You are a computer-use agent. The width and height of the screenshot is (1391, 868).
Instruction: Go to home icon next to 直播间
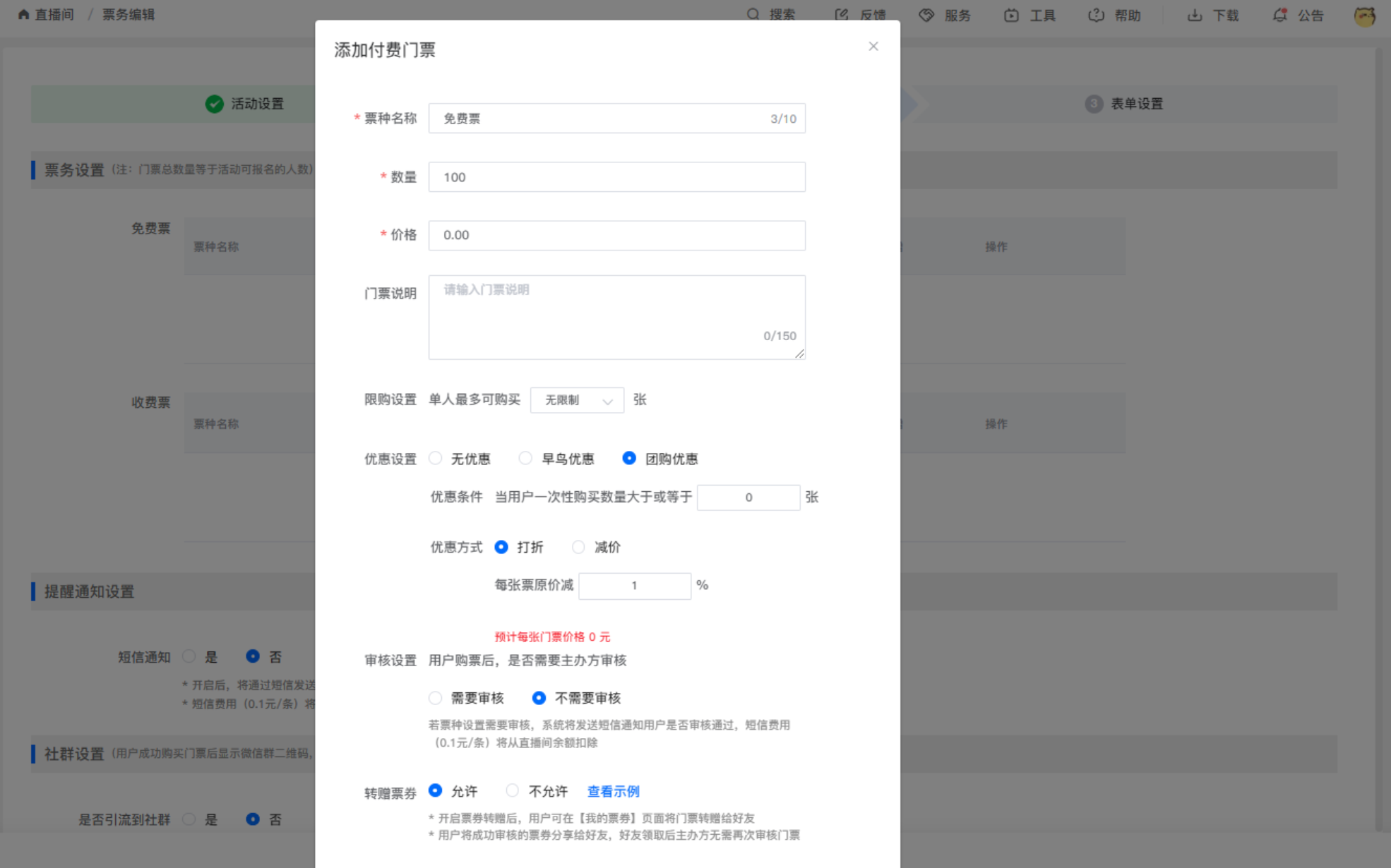23,15
